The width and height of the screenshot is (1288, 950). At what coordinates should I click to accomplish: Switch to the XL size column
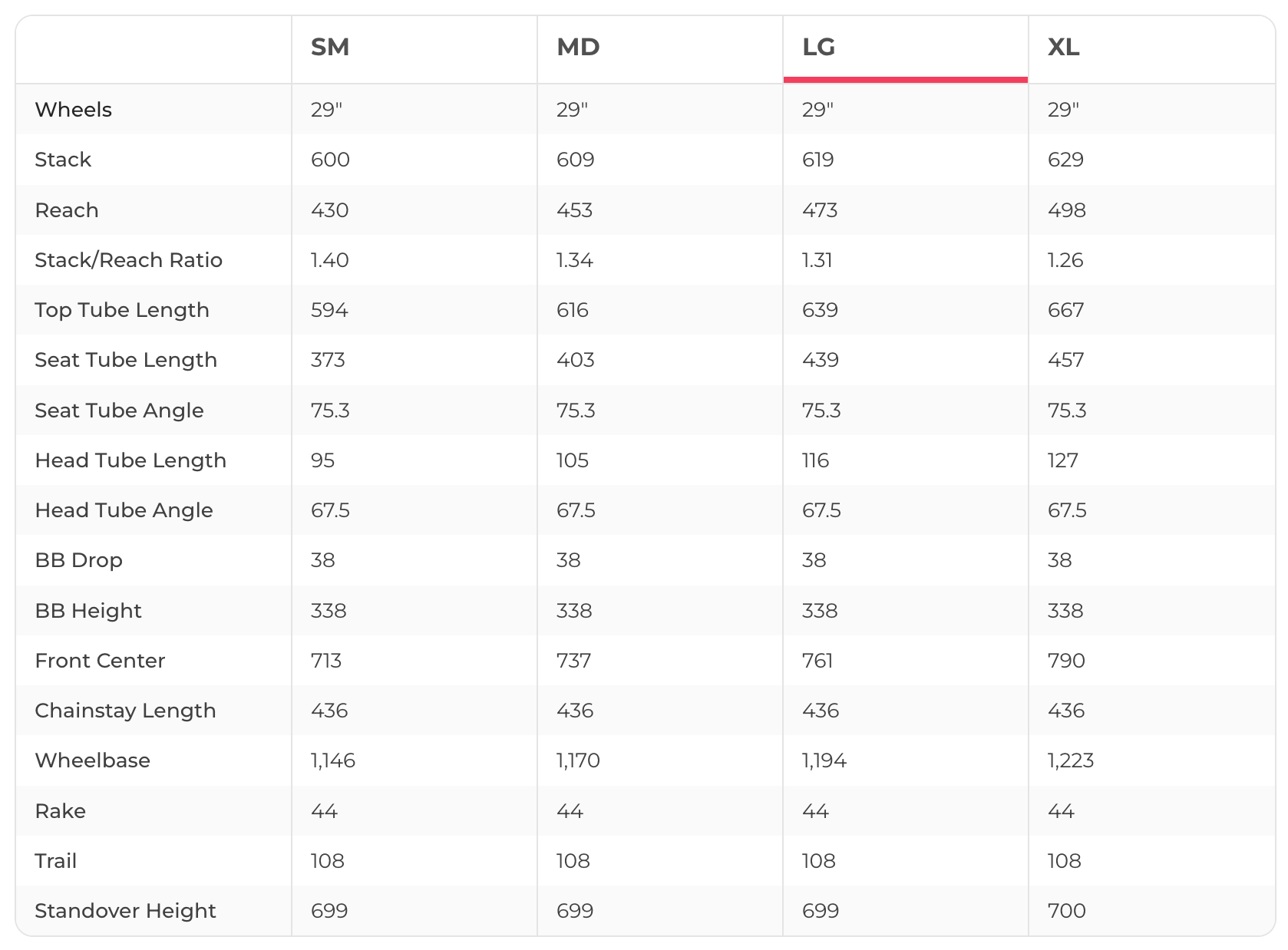1064,48
